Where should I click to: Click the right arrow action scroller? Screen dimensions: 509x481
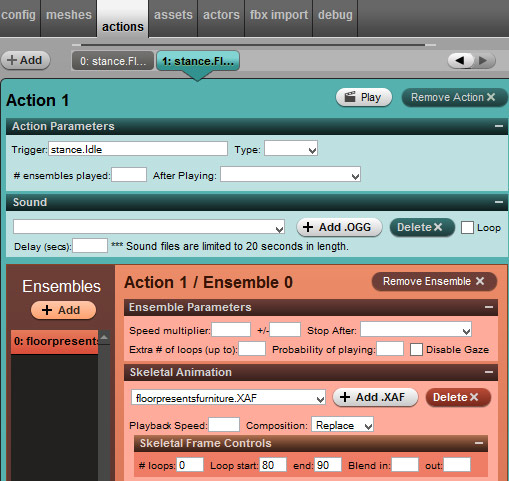point(483,61)
